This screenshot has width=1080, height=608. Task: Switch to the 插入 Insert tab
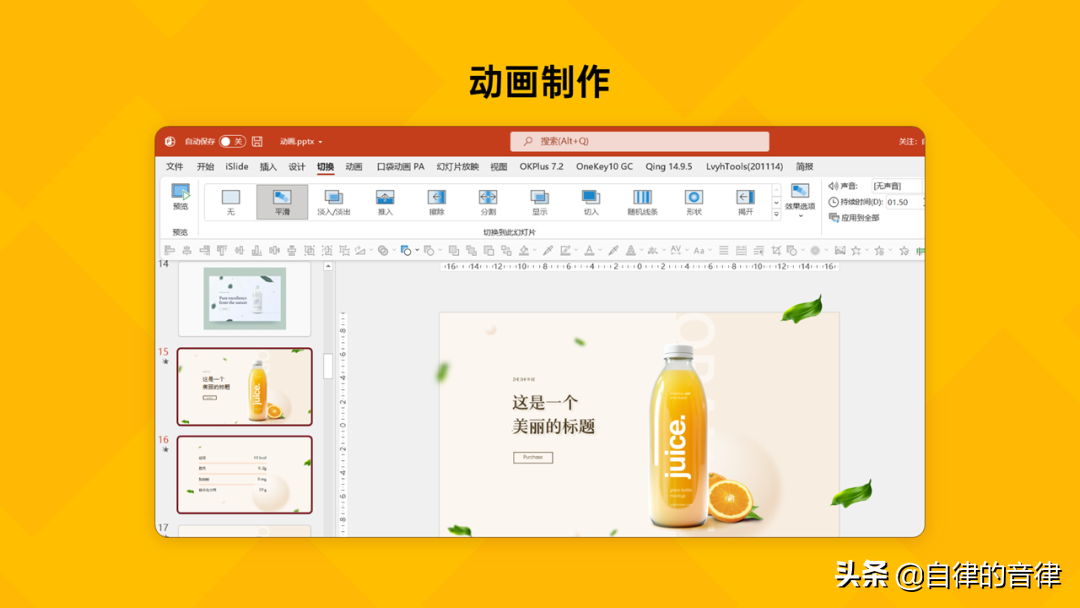(x=268, y=167)
